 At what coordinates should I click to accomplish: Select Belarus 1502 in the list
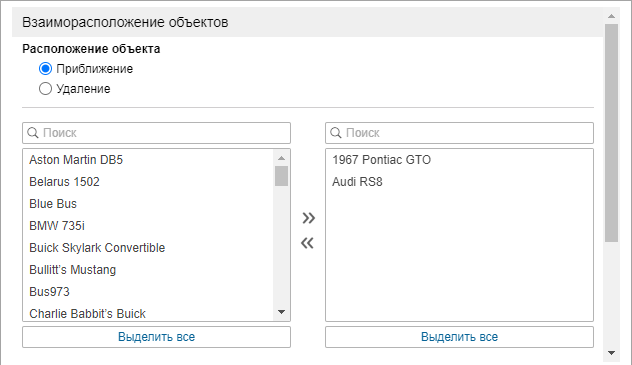click(x=148, y=182)
